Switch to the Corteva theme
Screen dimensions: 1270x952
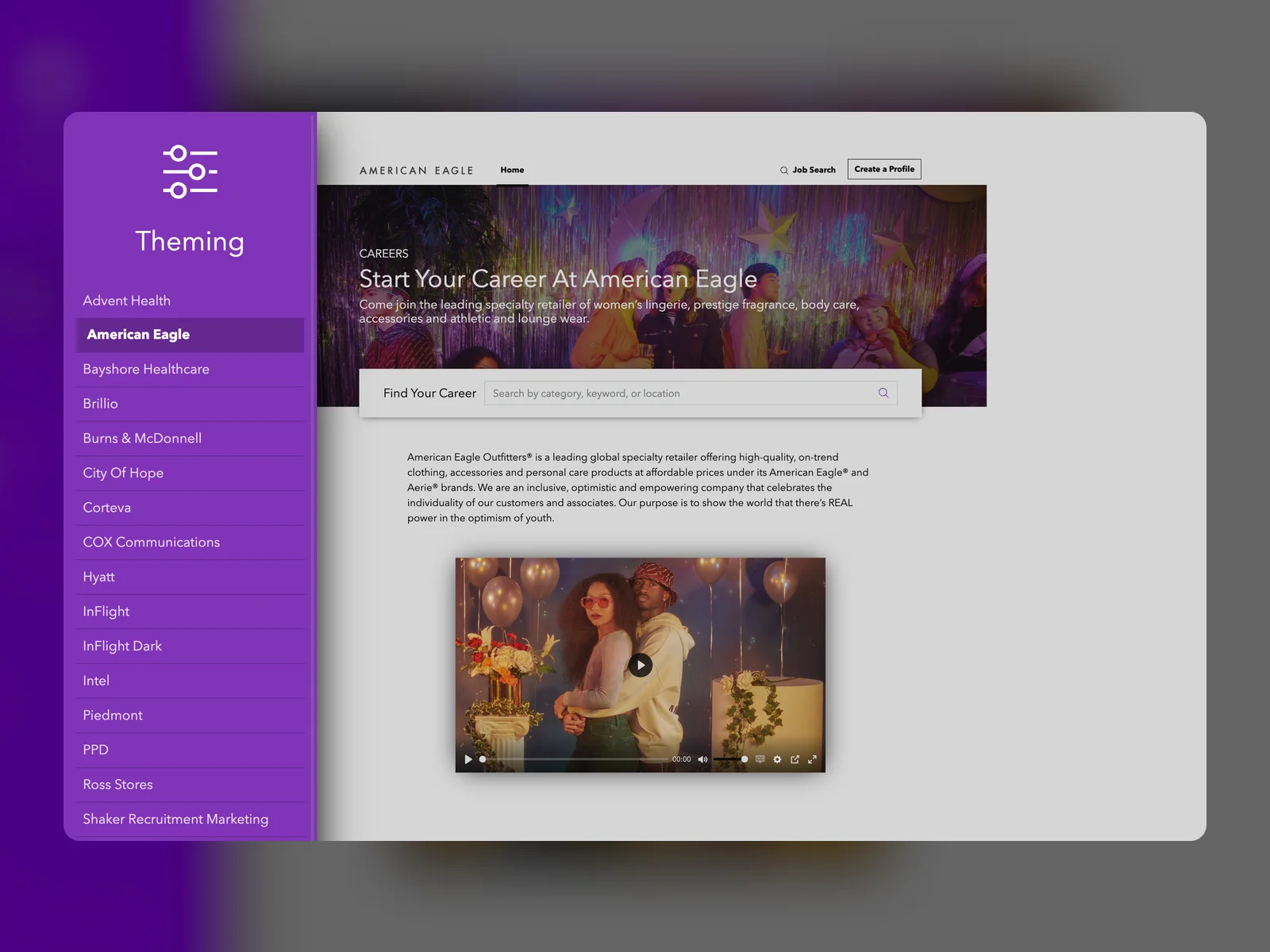click(190, 508)
